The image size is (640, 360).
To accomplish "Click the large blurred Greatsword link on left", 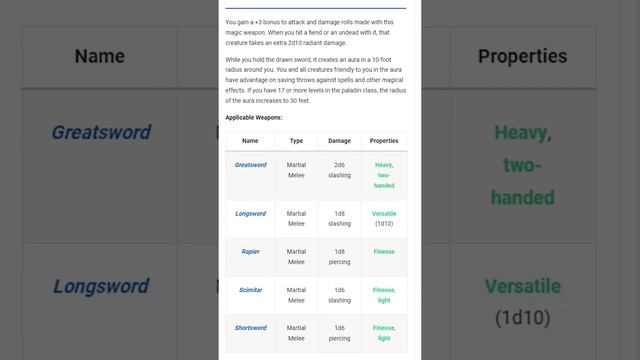I will click(x=101, y=132).
